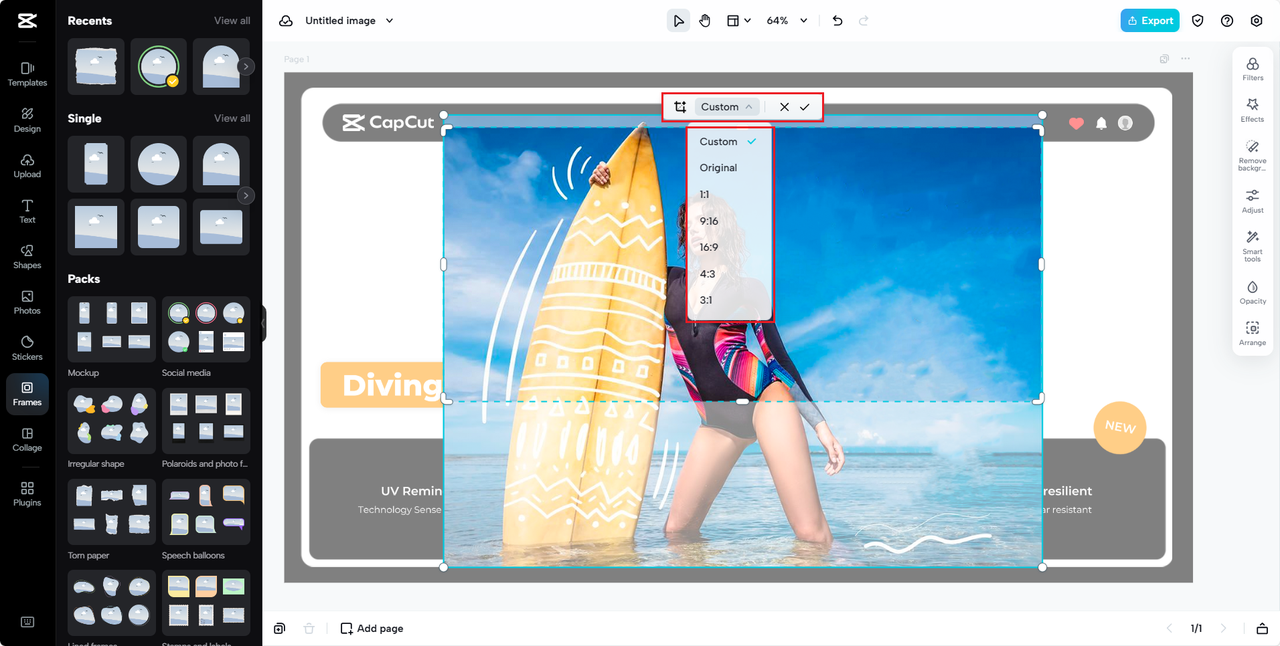Open the Adjust tool
The width and height of the screenshot is (1280, 646).
[1252, 201]
